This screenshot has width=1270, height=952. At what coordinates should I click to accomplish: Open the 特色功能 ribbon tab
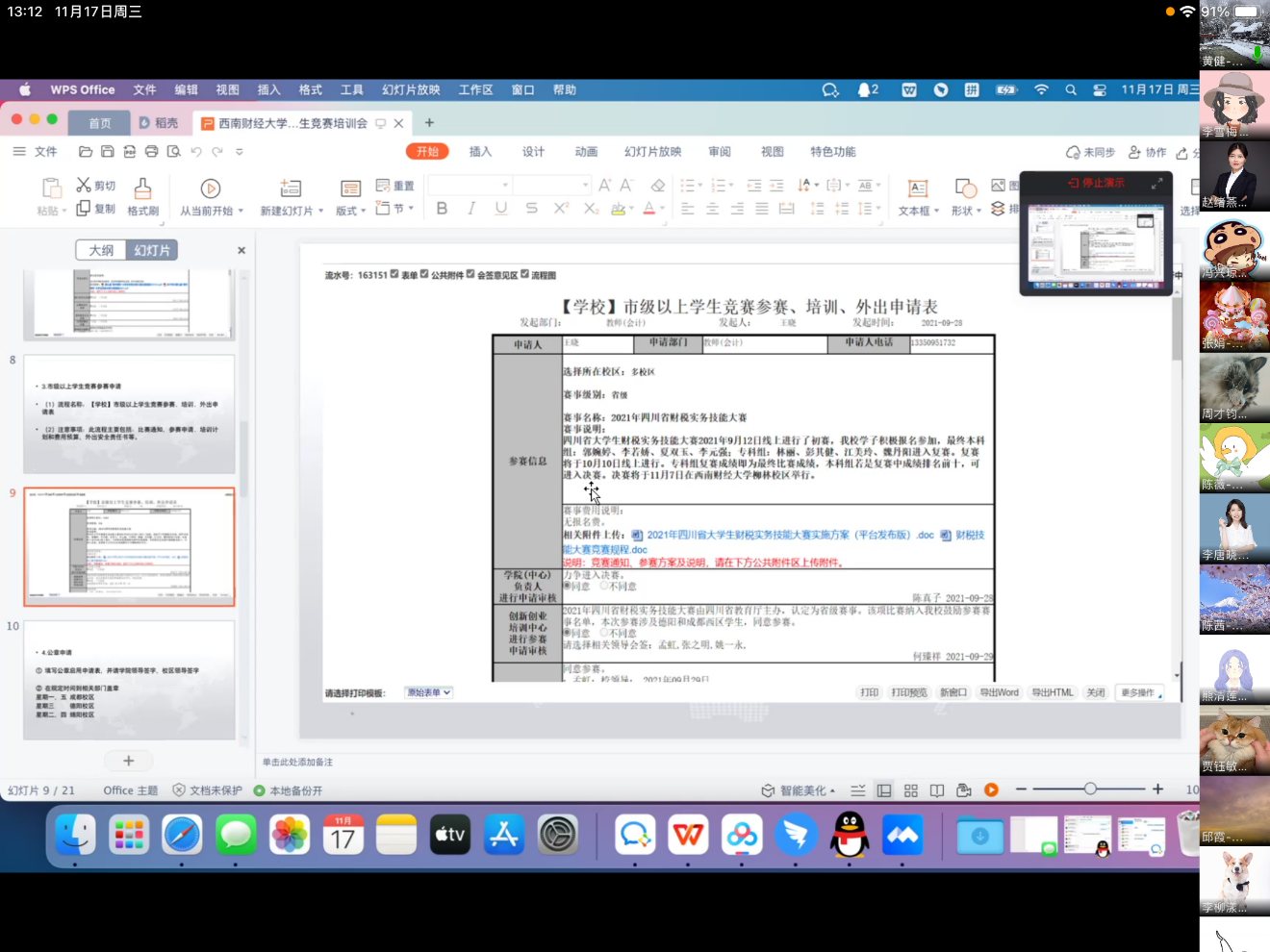833,152
